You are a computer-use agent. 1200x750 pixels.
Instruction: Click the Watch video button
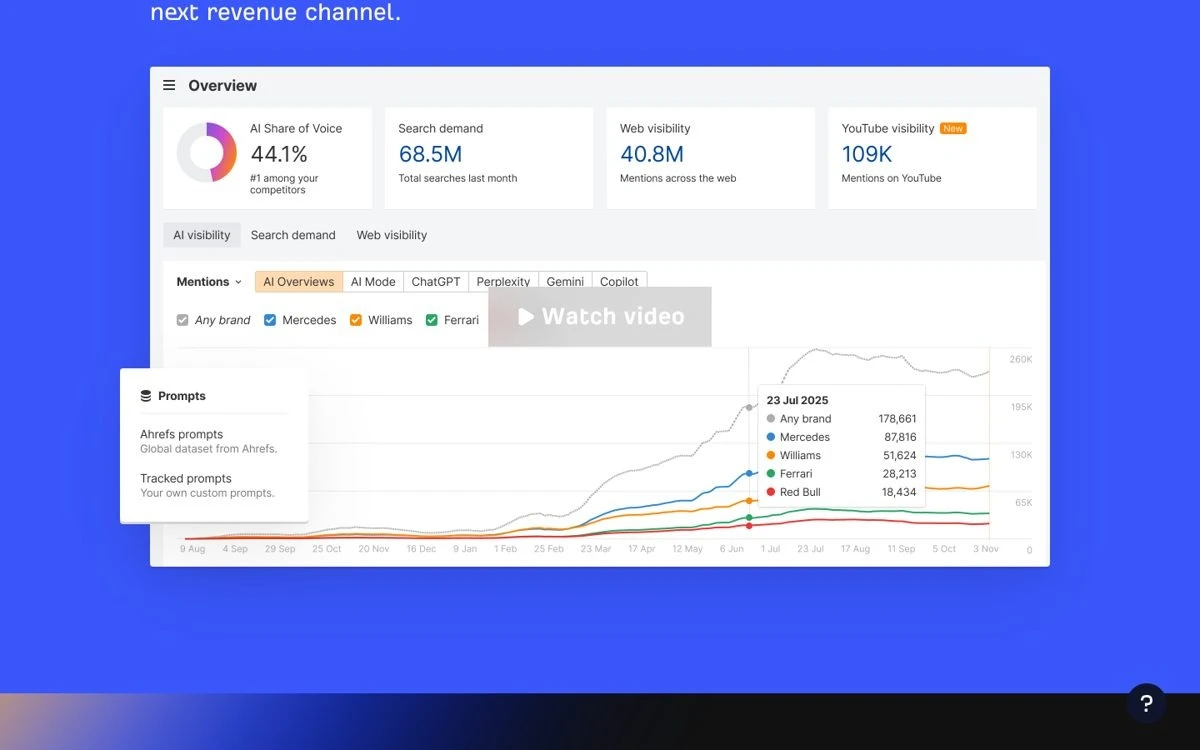click(600, 317)
